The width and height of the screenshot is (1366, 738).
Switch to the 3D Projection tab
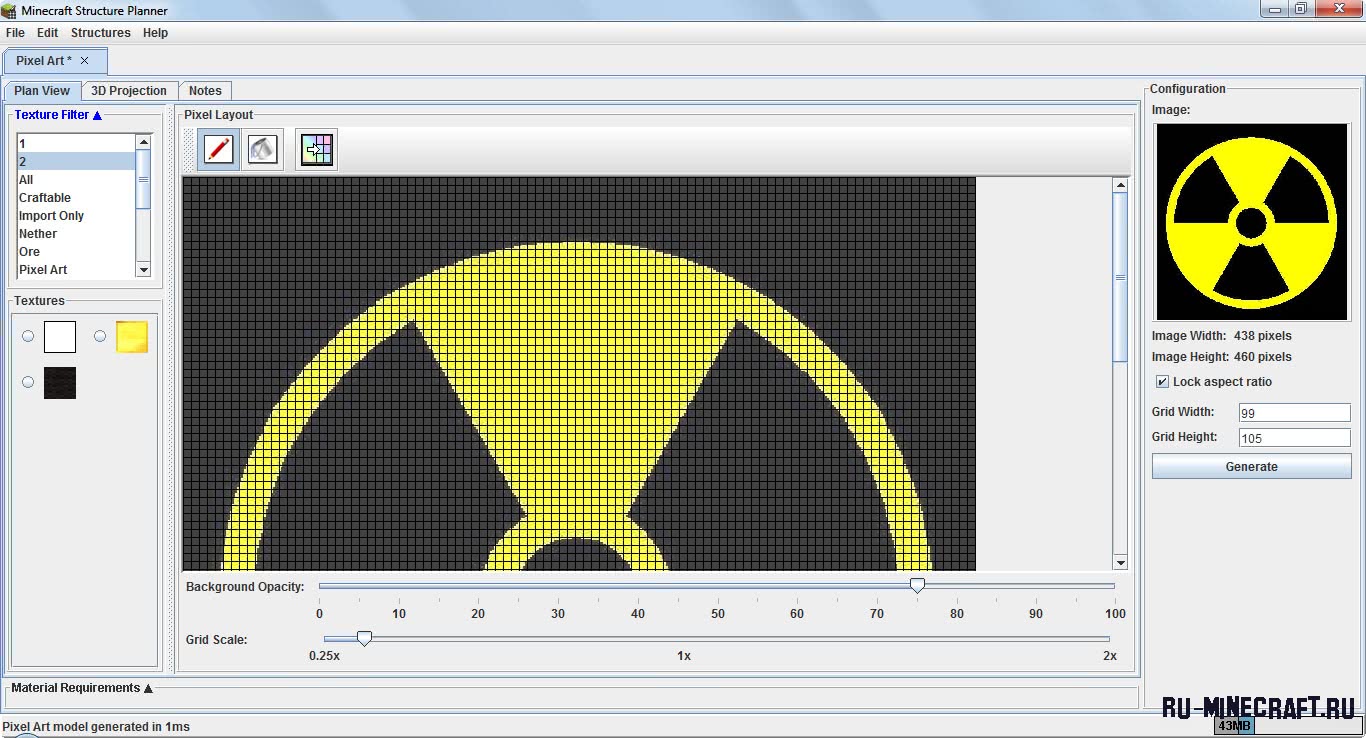pyautogui.click(x=129, y=91)
